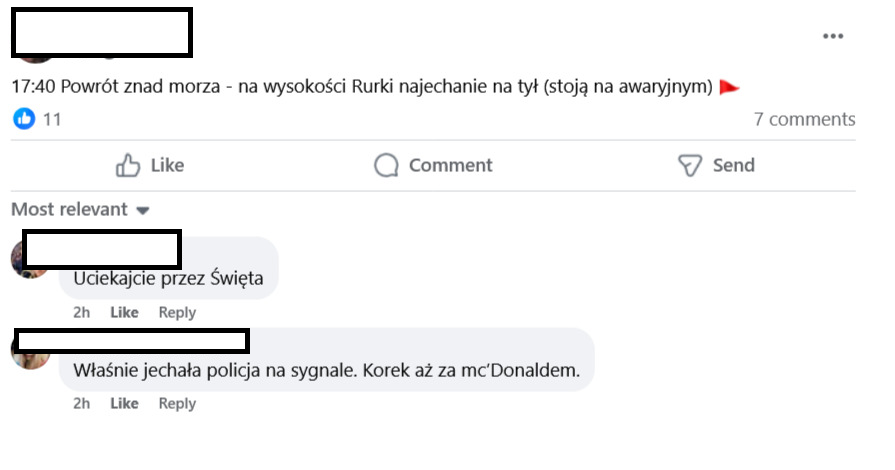895x470 pixels.
Task: Click the post author's name
Action: (x=101, y=32)
